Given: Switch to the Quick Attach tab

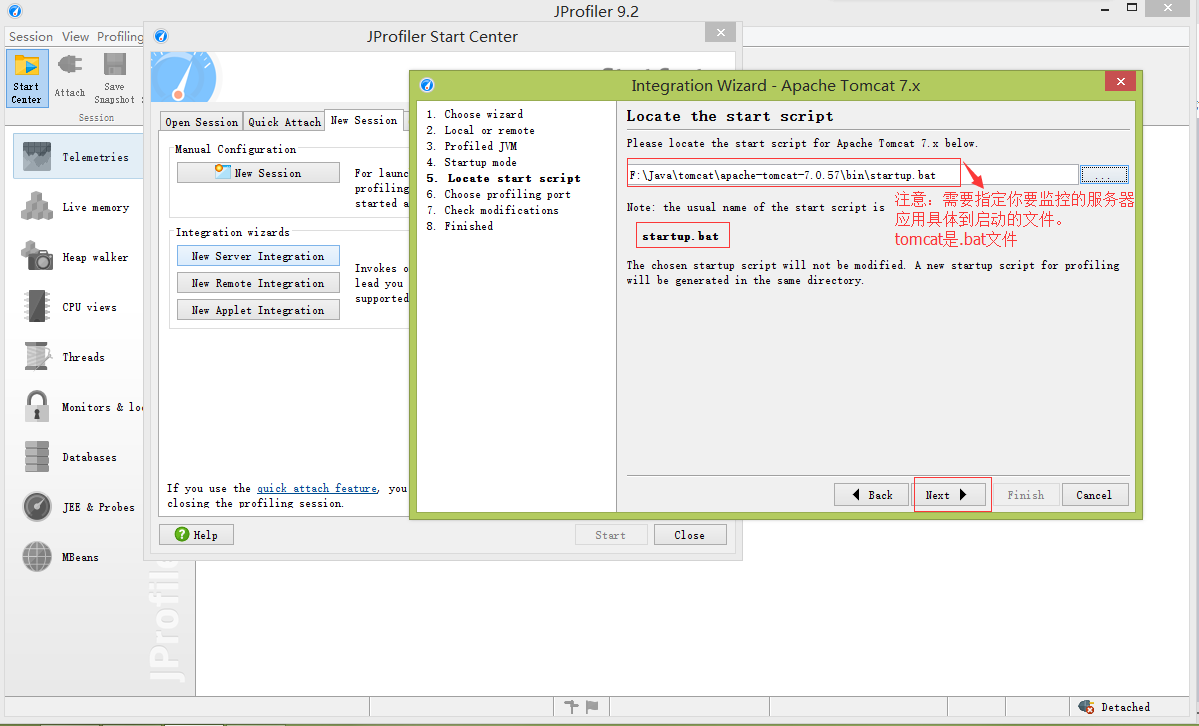Looking at the screenshot, I should point(284,122).
